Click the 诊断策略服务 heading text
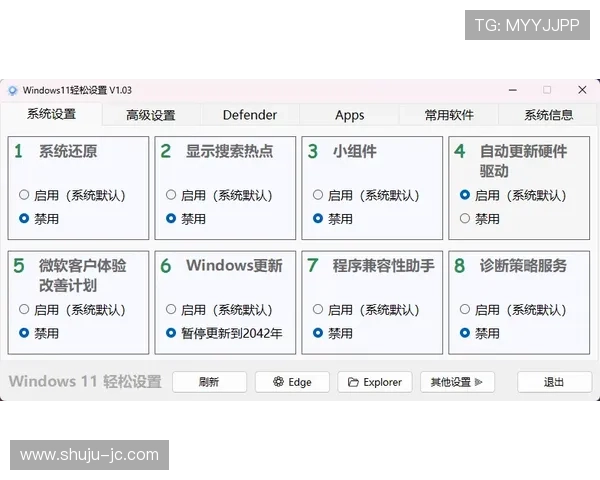600x480 pixels. point(523,265)
